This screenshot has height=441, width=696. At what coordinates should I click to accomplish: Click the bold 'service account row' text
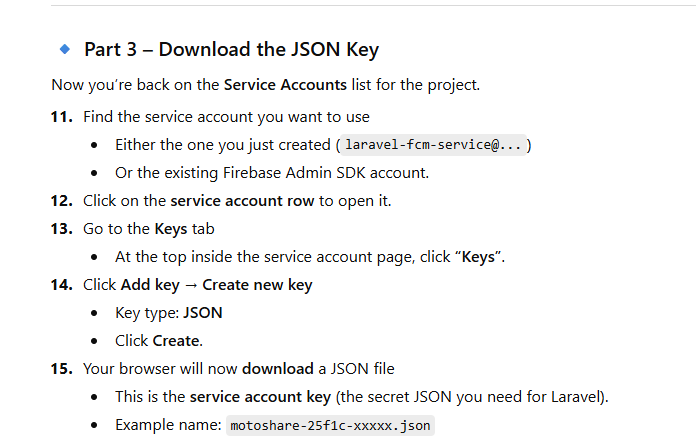(243, 200)
